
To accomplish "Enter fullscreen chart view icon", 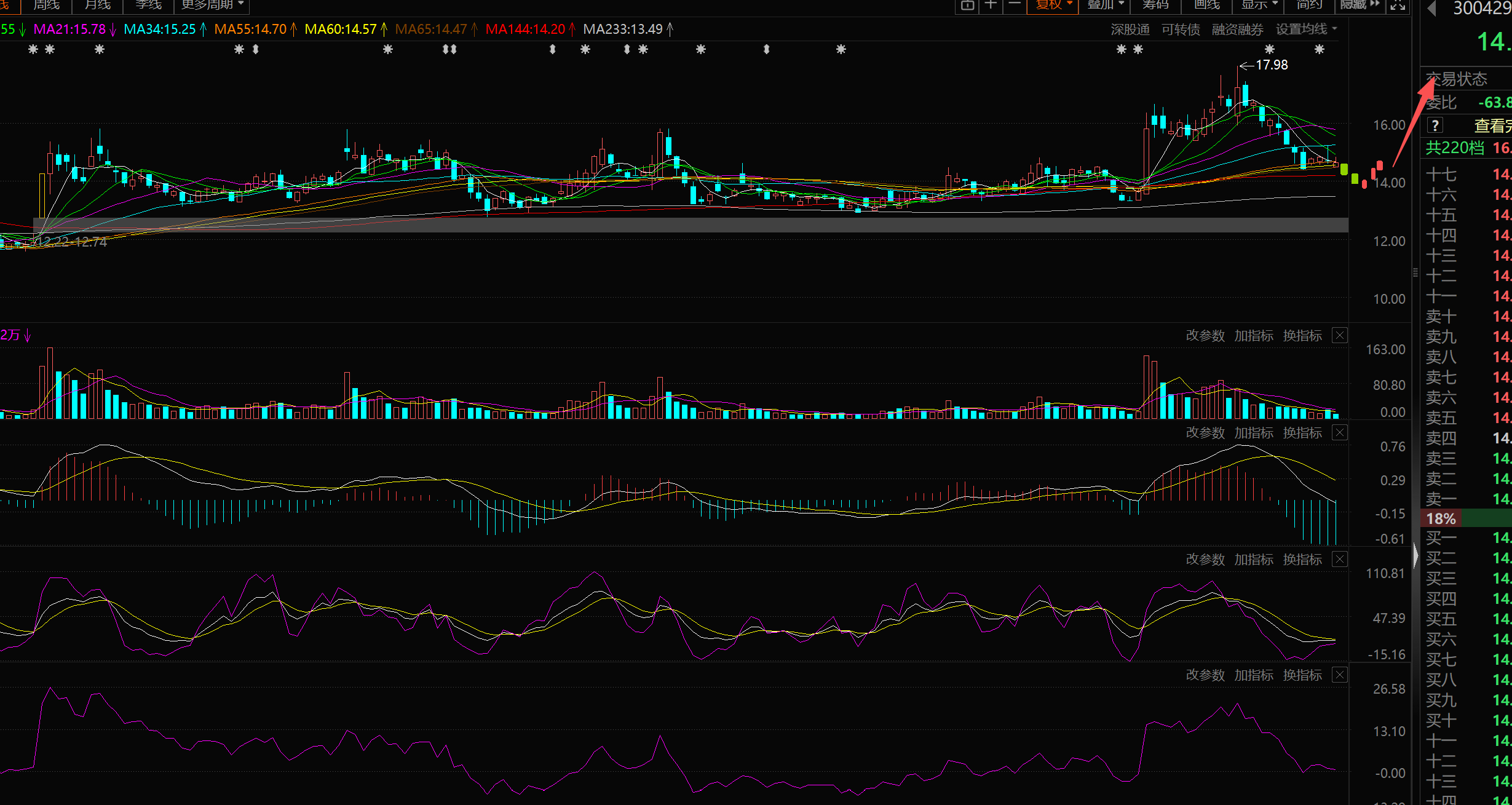I will coord(1398,5).
